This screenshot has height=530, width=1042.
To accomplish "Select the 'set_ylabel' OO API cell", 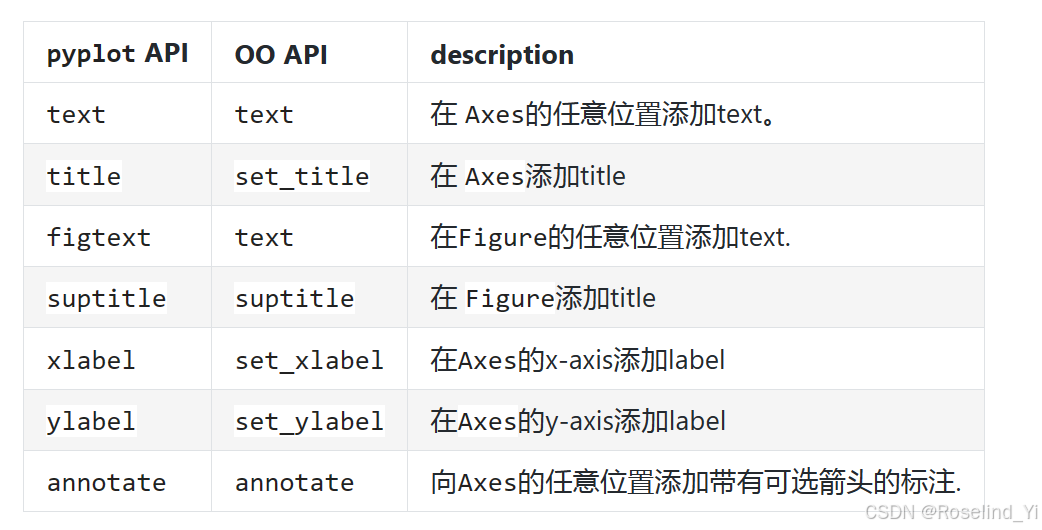I will point(310,422).
